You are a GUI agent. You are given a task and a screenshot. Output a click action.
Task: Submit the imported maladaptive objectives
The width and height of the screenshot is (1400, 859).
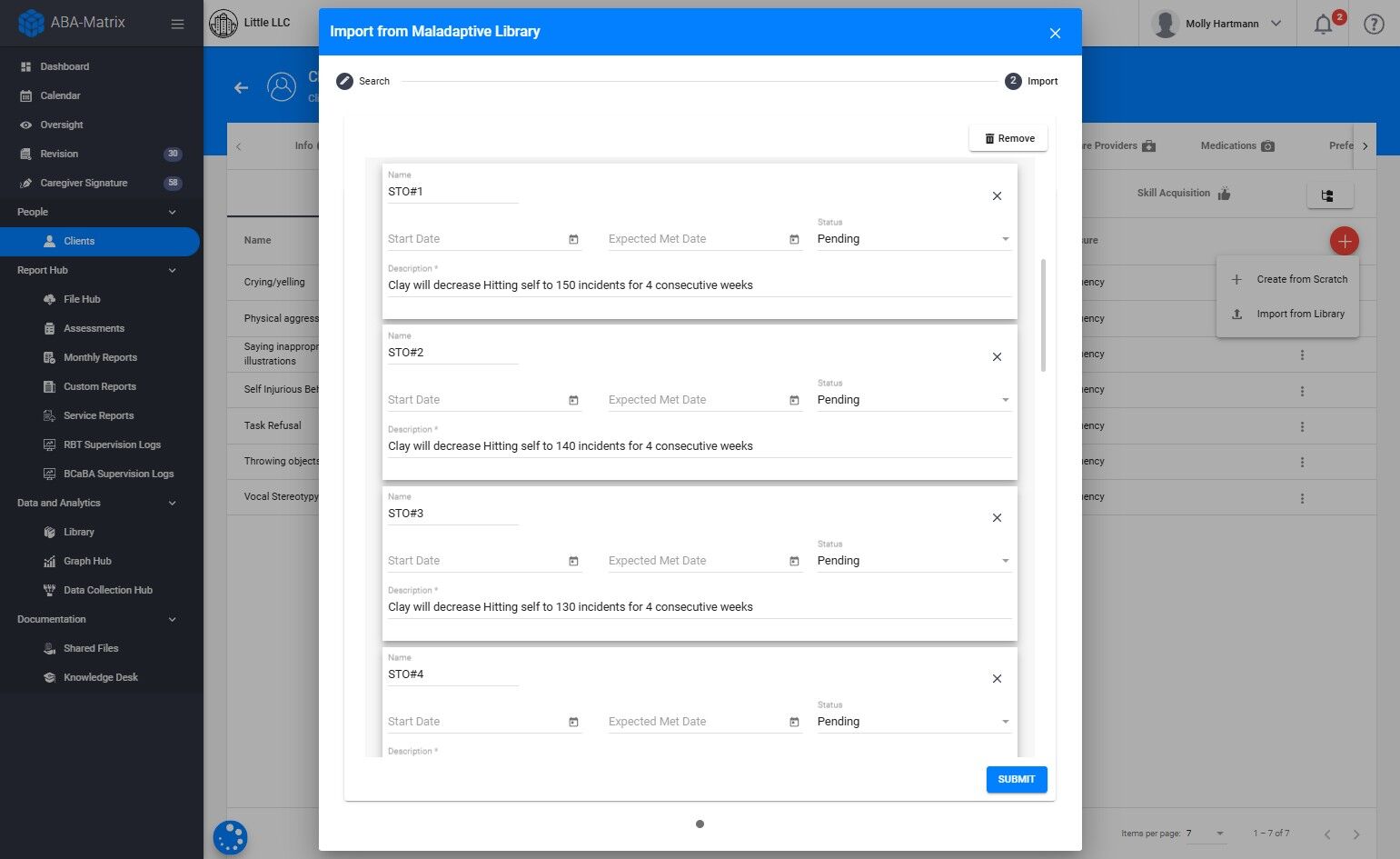(1017, 779)
